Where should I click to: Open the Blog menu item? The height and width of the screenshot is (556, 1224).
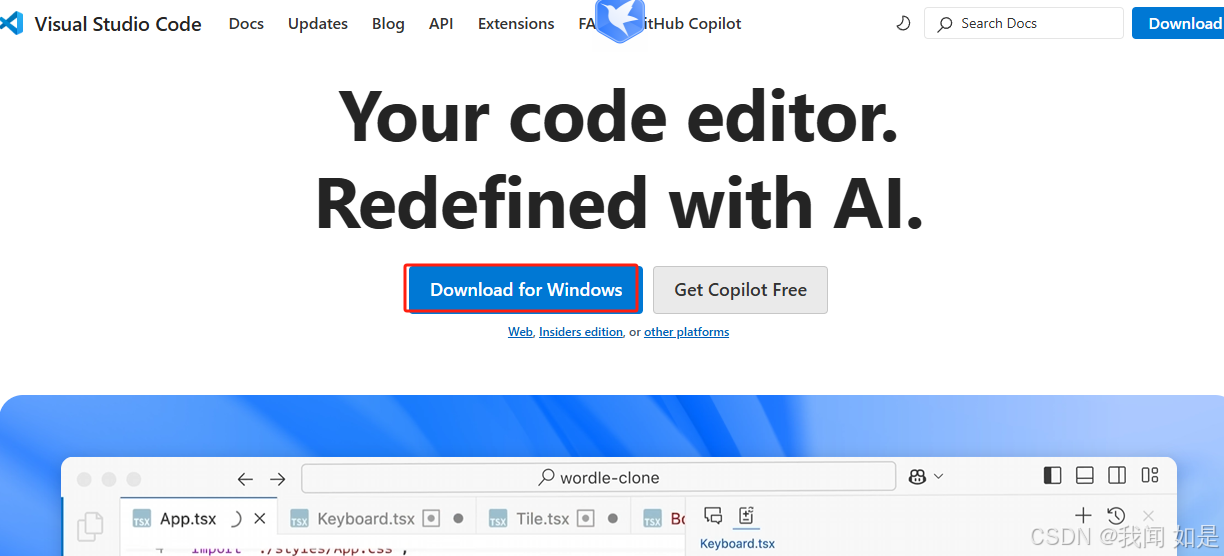point(388,23)
